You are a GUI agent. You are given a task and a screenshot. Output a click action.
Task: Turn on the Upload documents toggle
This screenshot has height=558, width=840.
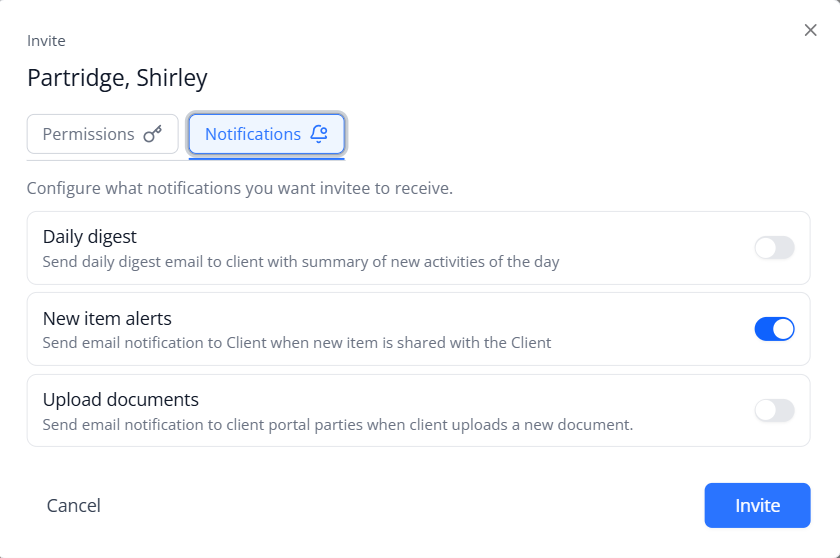pos(774,410)
